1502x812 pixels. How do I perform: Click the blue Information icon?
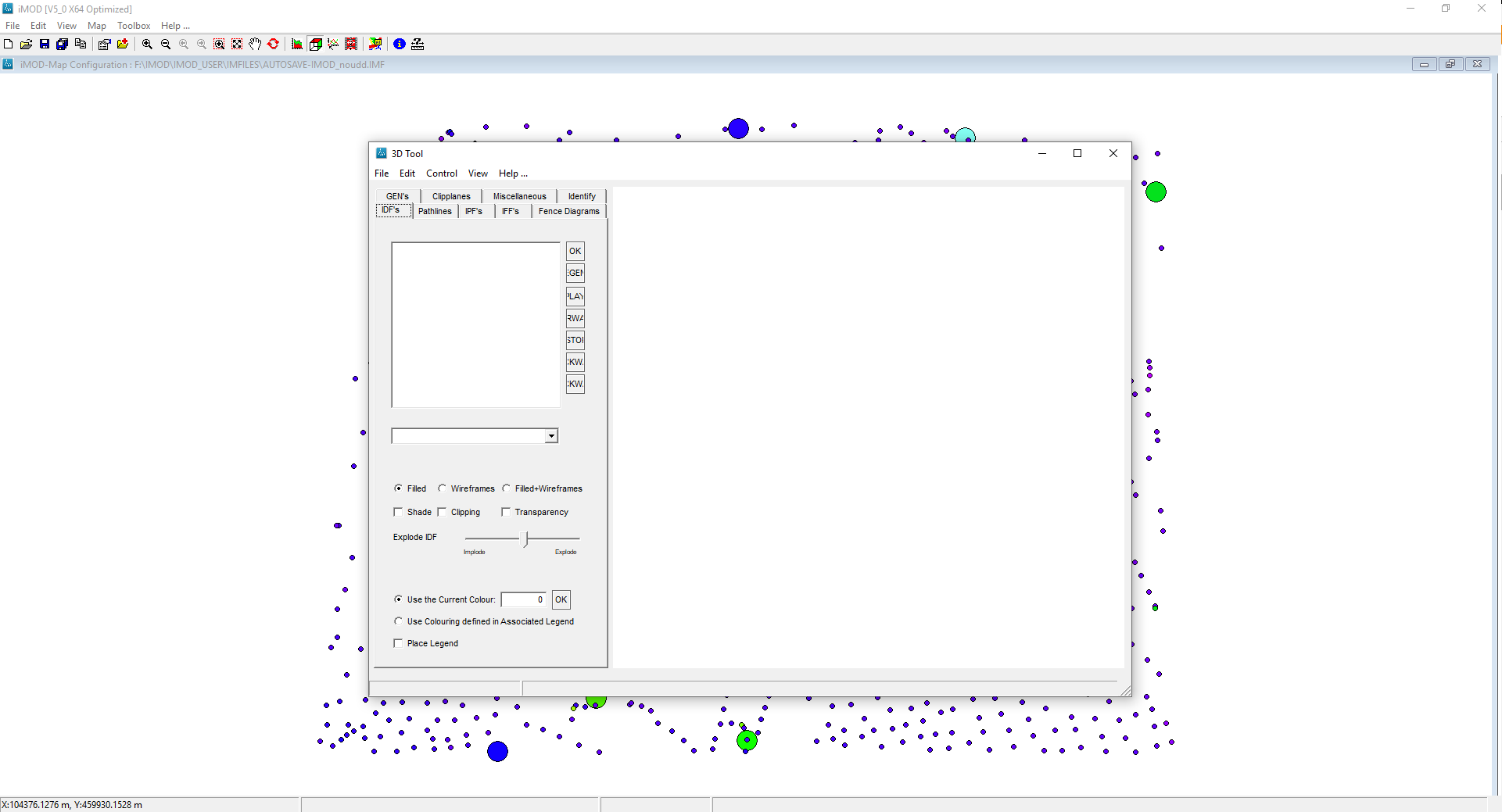click(400, 45)
